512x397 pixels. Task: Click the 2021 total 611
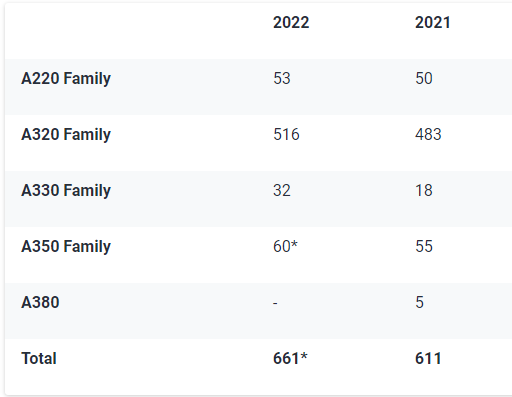428,358
